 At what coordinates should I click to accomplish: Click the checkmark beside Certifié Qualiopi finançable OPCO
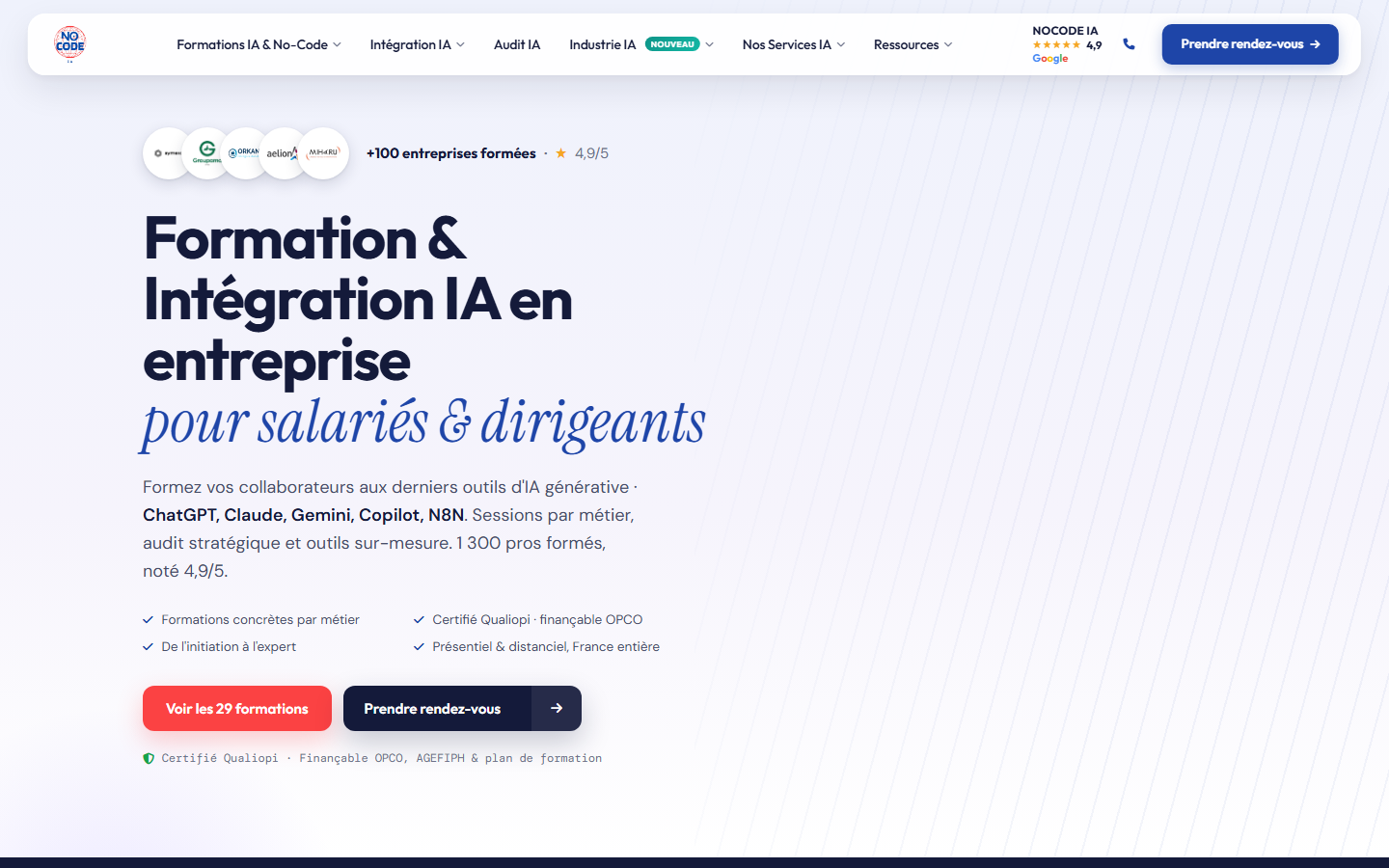click(420, 620)
